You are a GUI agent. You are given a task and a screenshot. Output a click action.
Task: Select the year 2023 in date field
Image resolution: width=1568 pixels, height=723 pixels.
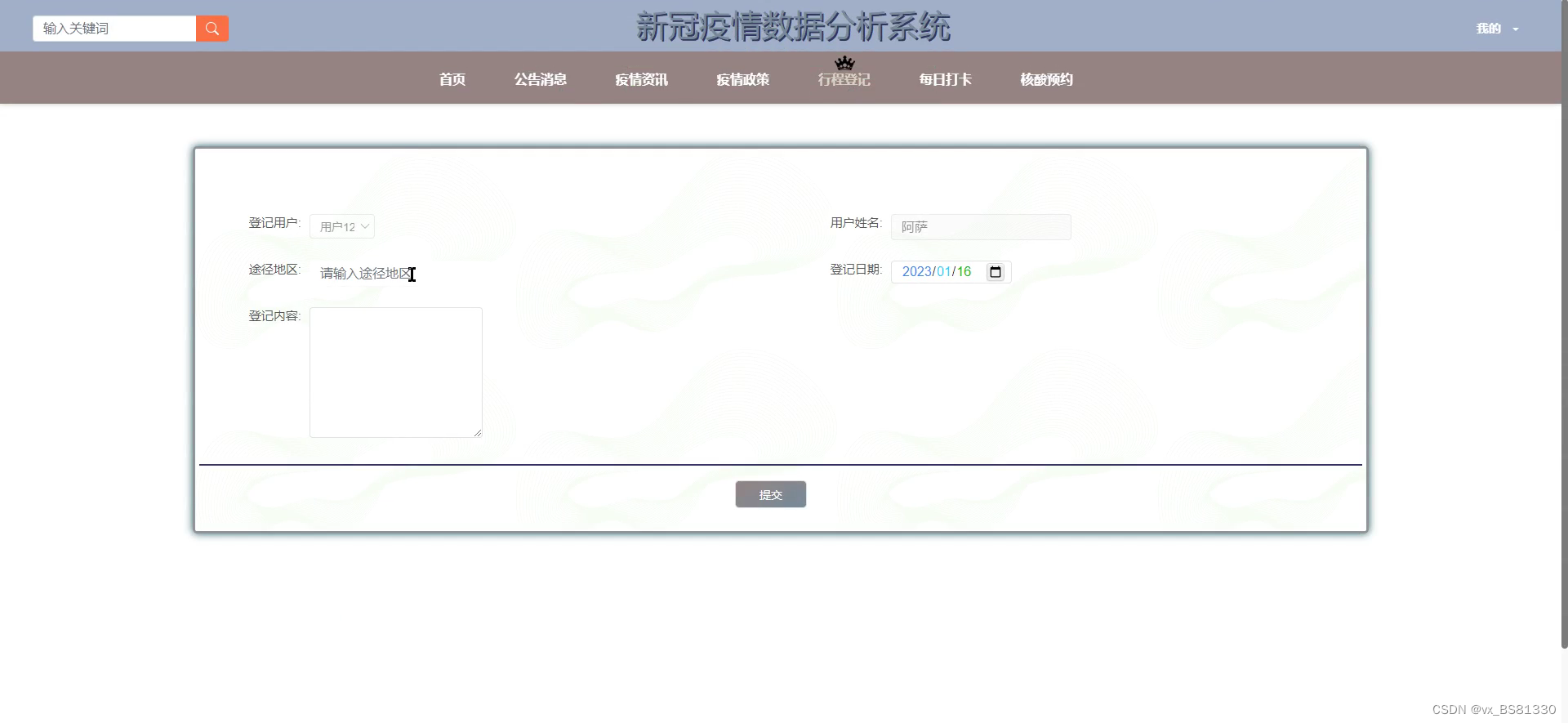(x=916, y=272)
